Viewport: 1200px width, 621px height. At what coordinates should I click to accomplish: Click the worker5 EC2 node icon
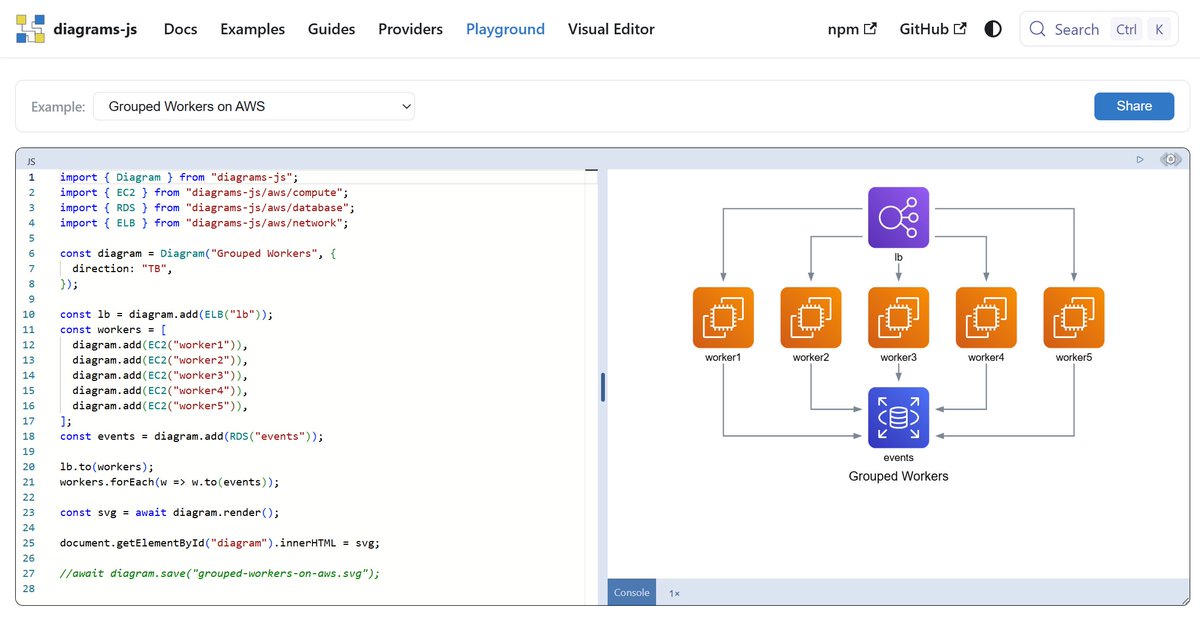pos(1074,317)
